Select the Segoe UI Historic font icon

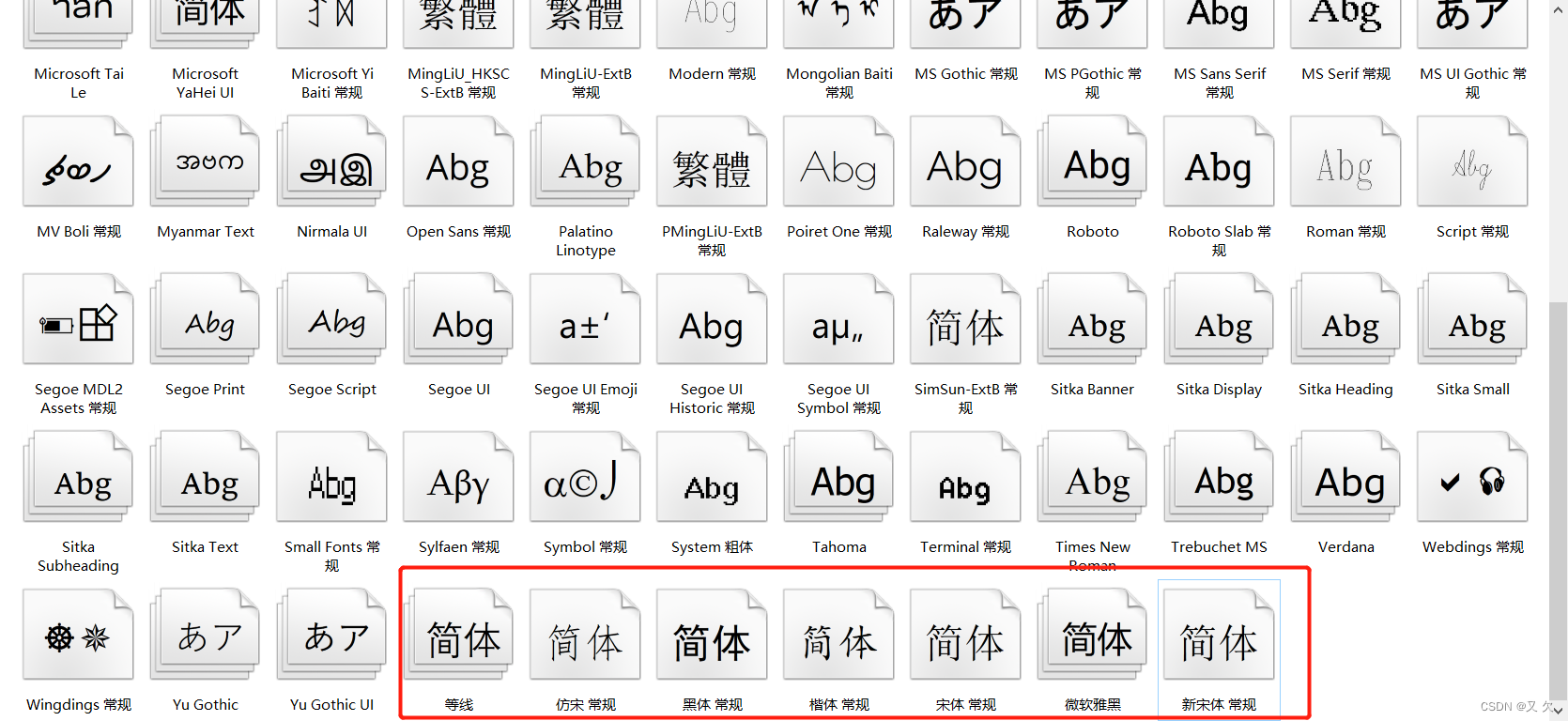(x=712, y=318)
